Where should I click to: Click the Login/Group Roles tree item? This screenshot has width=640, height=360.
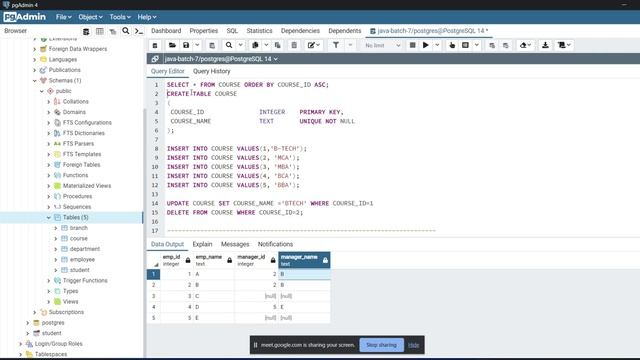coord(58,344)
